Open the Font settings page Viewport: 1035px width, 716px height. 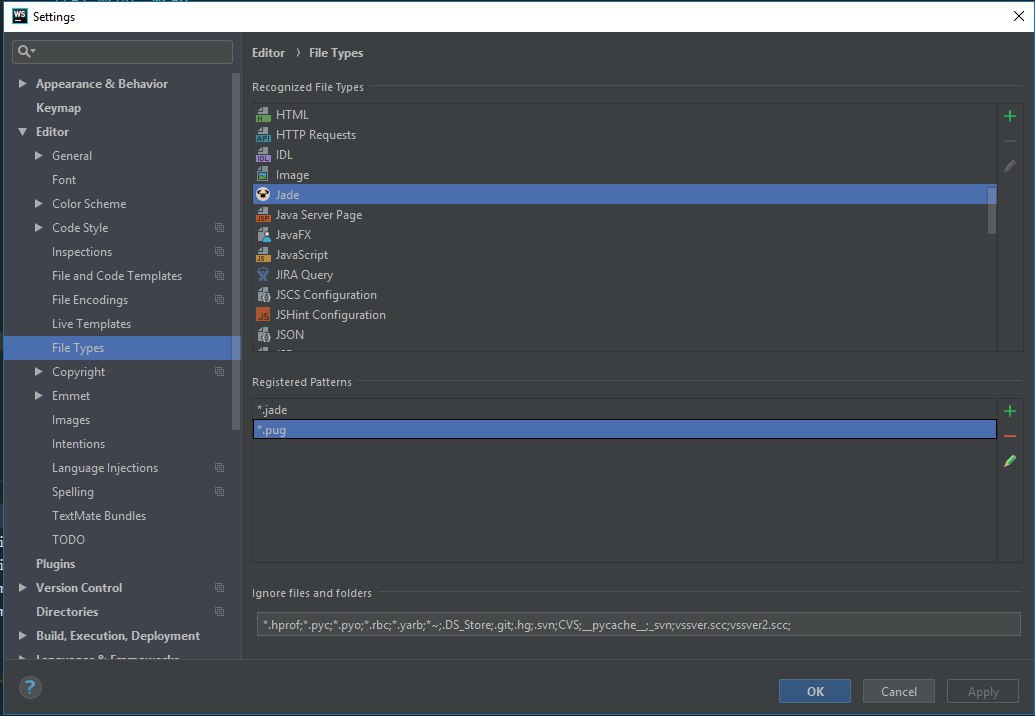point(64,179)
